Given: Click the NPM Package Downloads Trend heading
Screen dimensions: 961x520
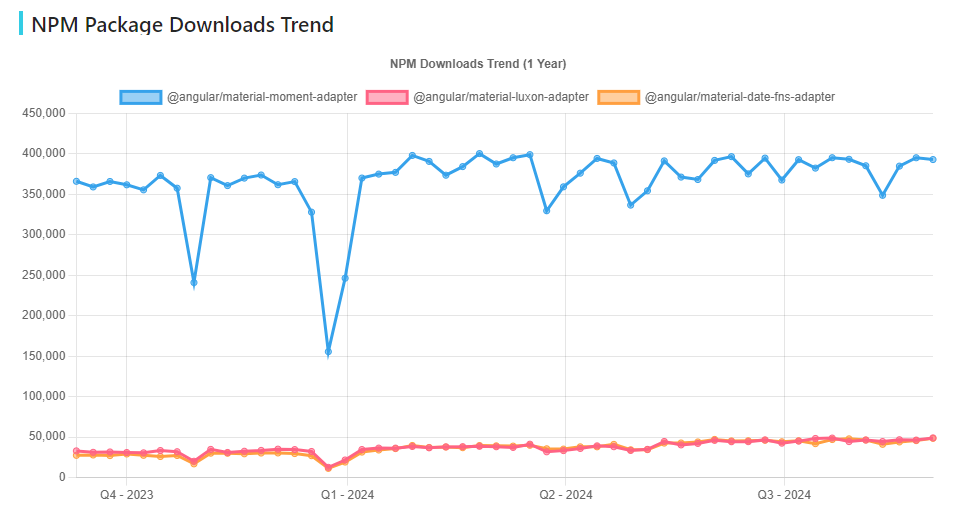Looking at the screenshot, I should (x=183, y=24).
